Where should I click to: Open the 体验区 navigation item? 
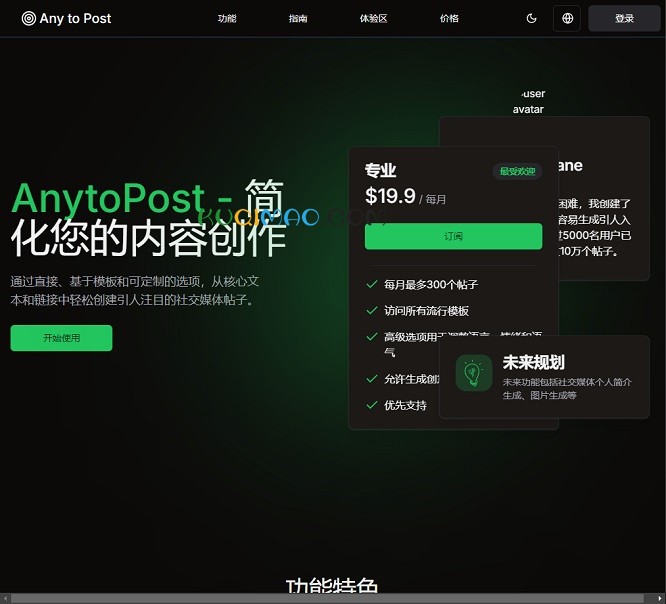pyautogui.click(x=373, y=18)
